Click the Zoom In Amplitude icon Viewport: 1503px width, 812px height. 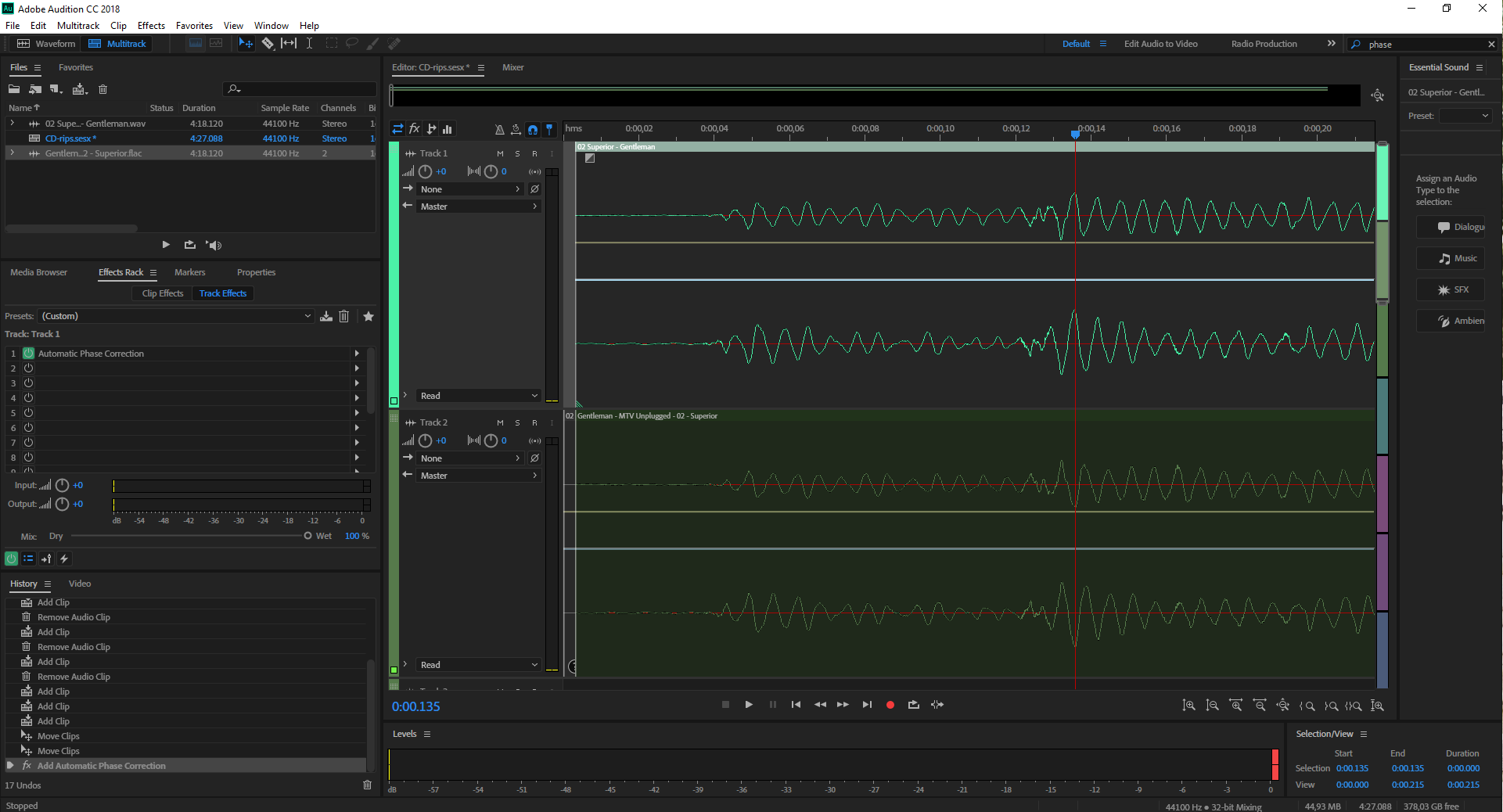[1188, 706]
